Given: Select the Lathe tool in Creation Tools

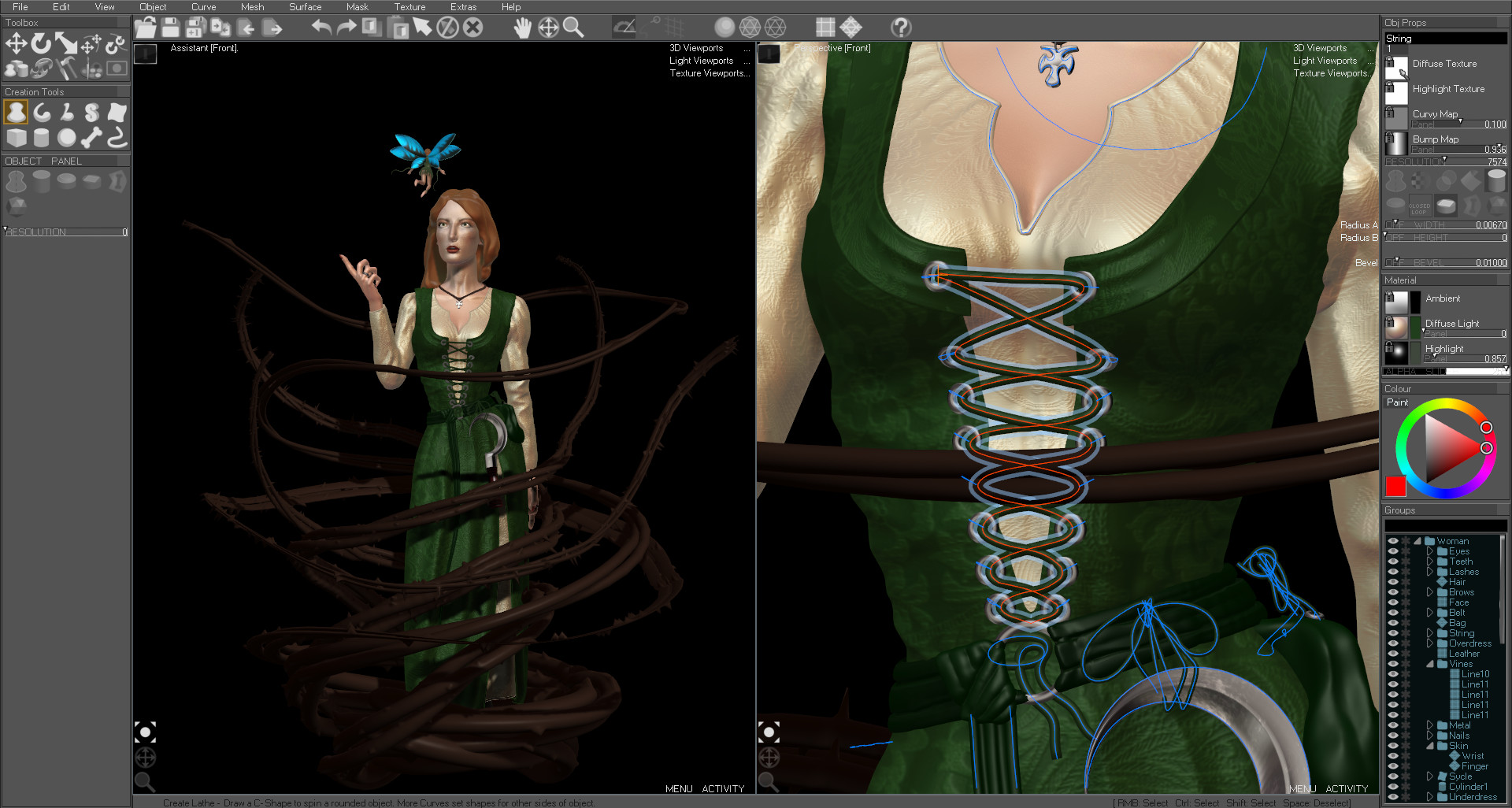Looking at the screenshot, I should click(x=17, y=113).
